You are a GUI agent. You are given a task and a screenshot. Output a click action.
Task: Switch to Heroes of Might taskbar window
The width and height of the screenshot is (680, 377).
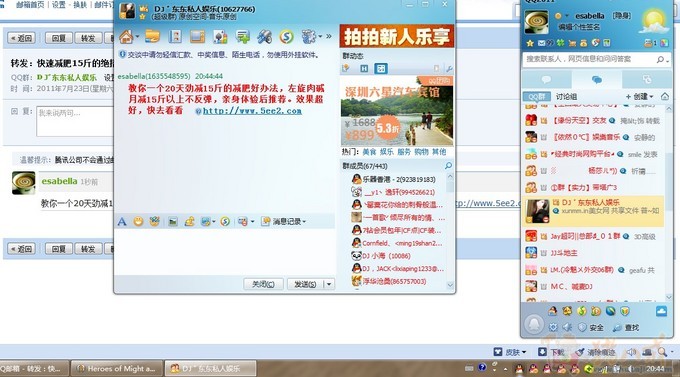tap(117, 369)
